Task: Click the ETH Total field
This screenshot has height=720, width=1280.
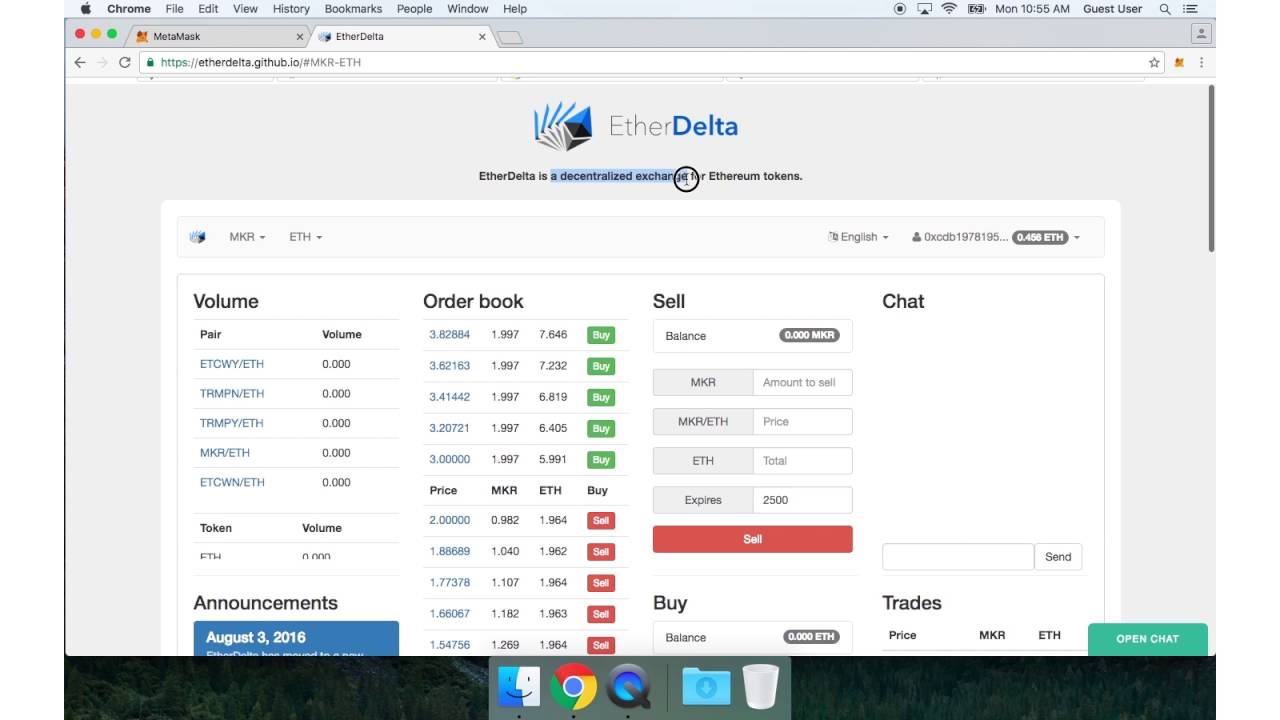Action: [802, 461]
